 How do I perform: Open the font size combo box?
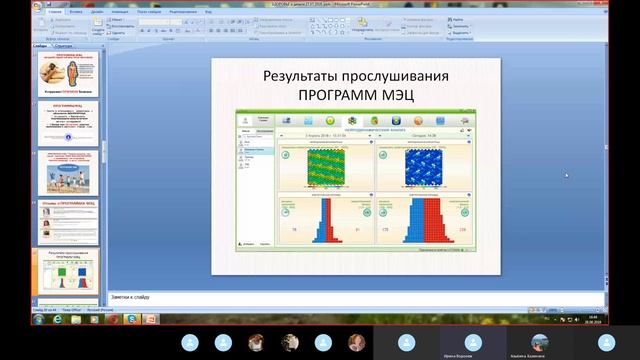(x=176, y=22)
